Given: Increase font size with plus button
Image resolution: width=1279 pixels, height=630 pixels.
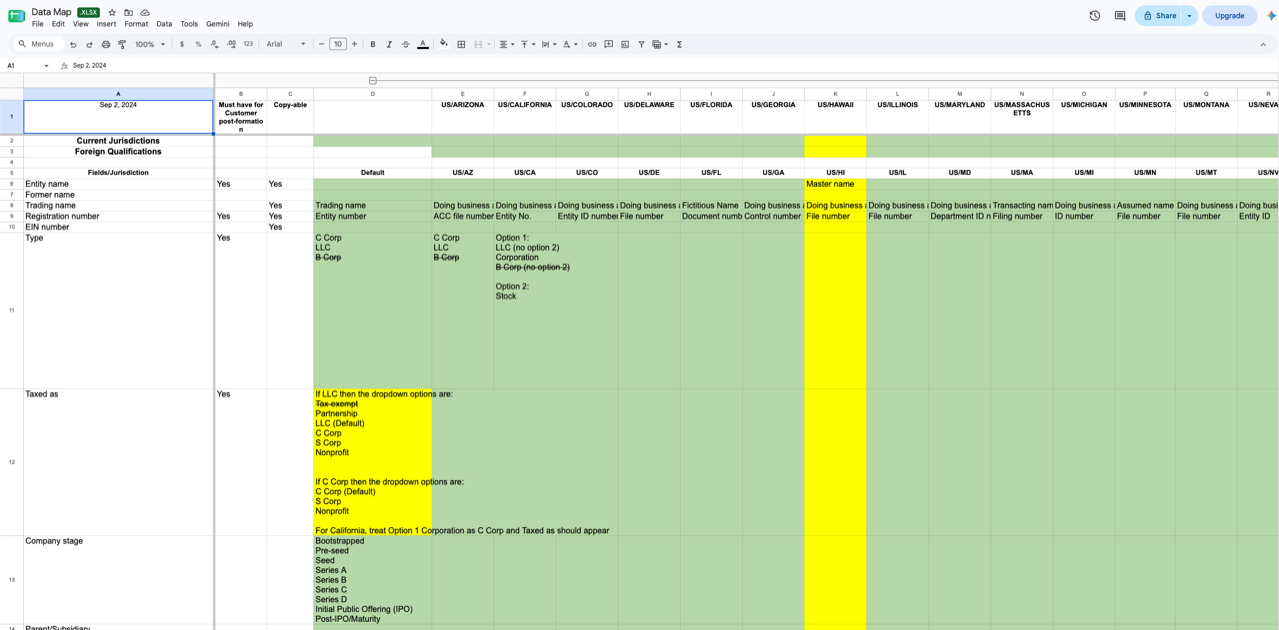Looking at the screenshot, I should coord(354,44).
